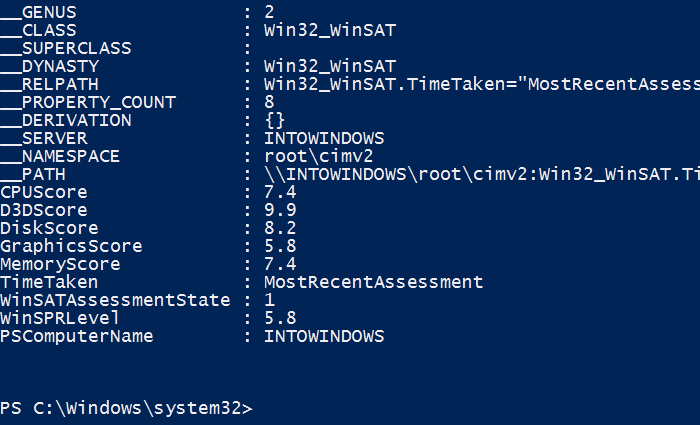Viewport: 700px width, 425px height.
Task: Click the MemoryScore value 7.4
Action: coord(281,264)
